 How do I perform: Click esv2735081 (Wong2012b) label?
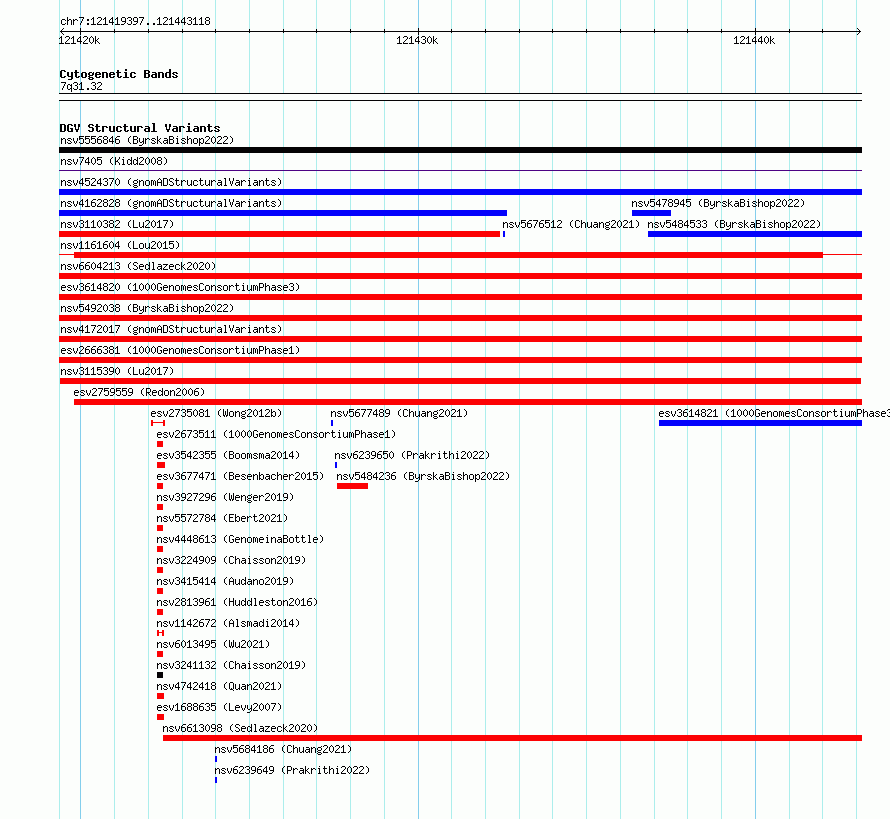[216, 413]
